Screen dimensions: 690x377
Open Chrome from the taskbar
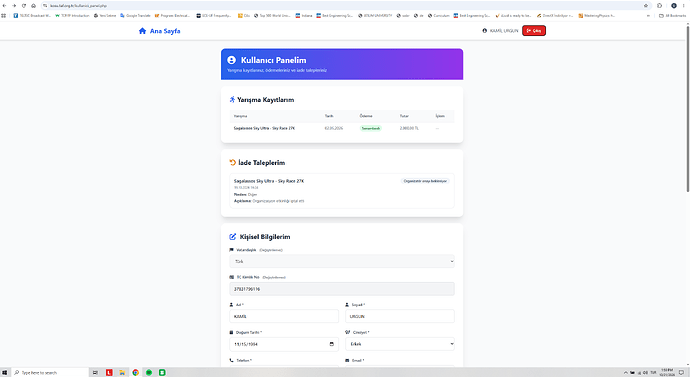point(136,372)
